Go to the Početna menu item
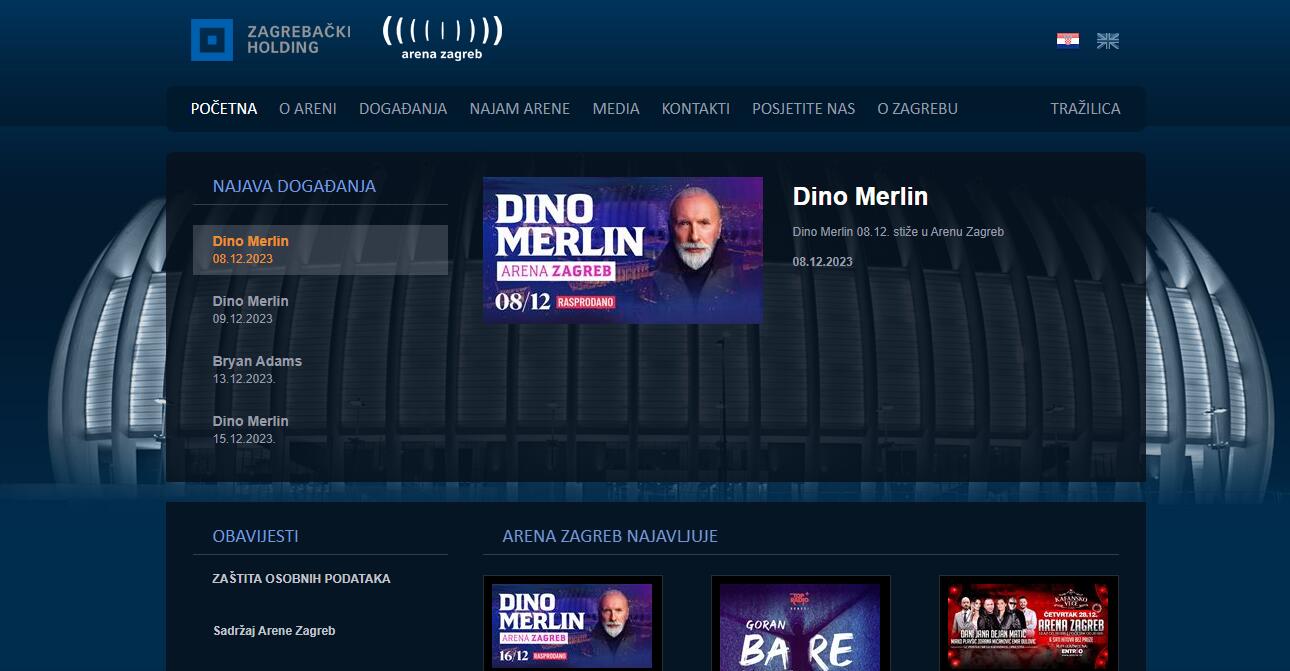Screen dimensions: 1290x671 (224, 109)
